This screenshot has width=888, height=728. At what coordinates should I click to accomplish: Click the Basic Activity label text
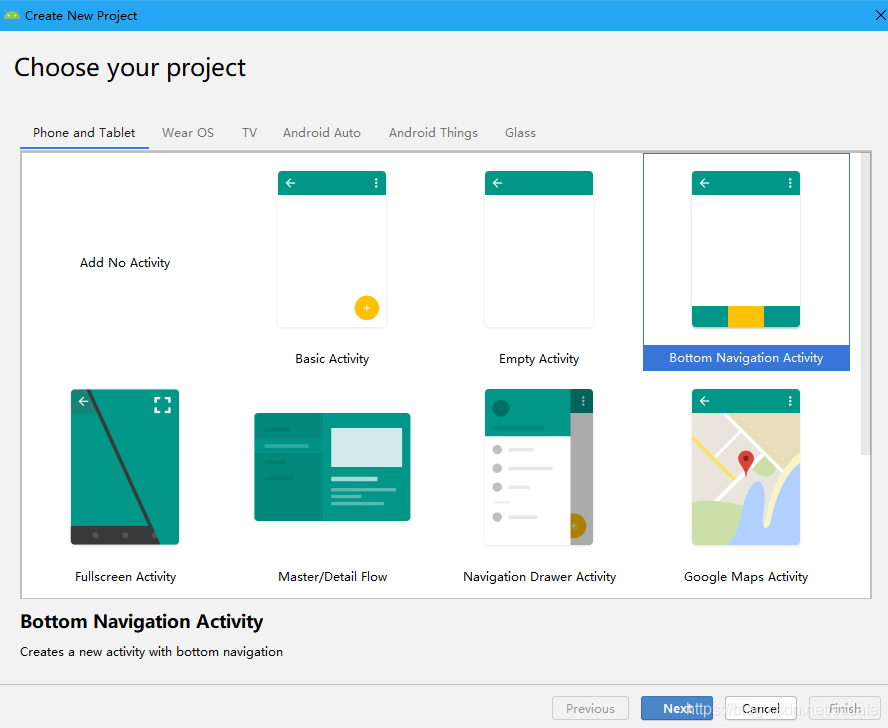click(x=332, y=359)
